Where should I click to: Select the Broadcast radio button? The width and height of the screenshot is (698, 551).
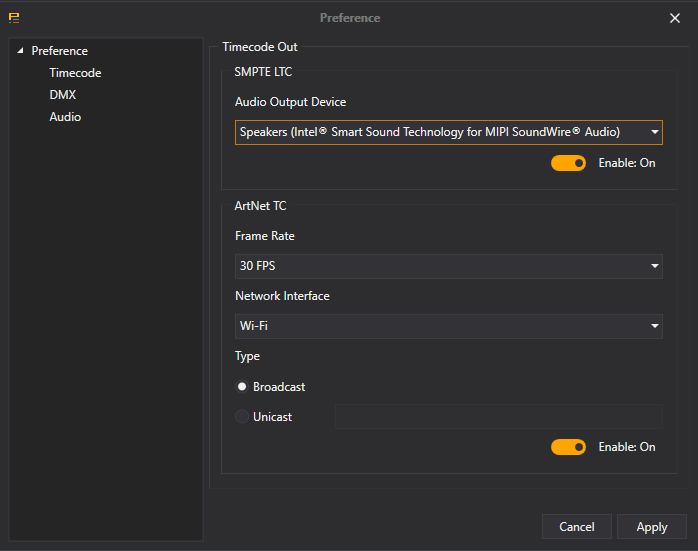pyautogui.click(x=242, y=387)
